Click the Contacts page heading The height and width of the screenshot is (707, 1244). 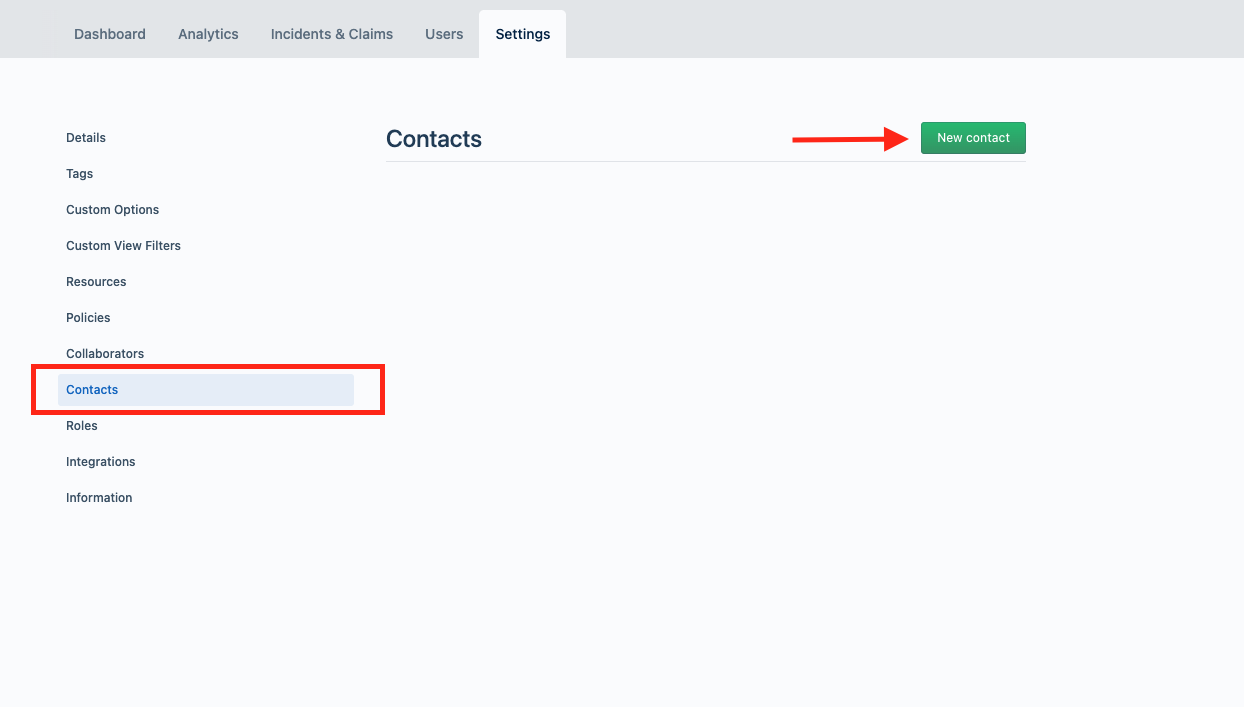click(x=434, y=139)
